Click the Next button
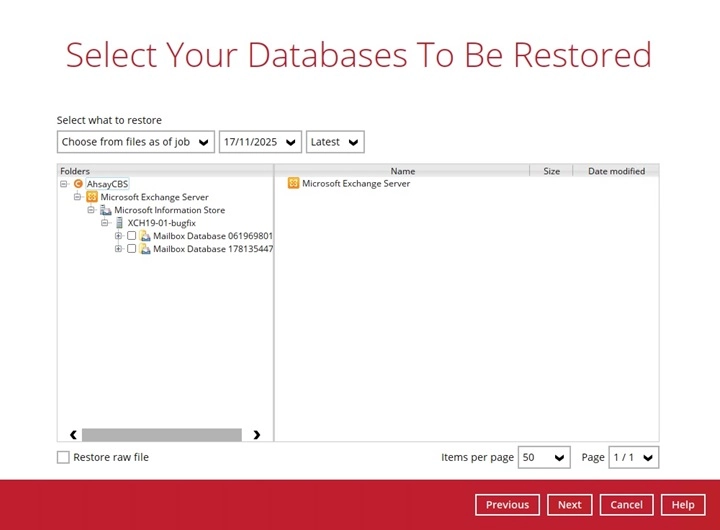Viewport: 720px width, 530px height. coord(570,505)
